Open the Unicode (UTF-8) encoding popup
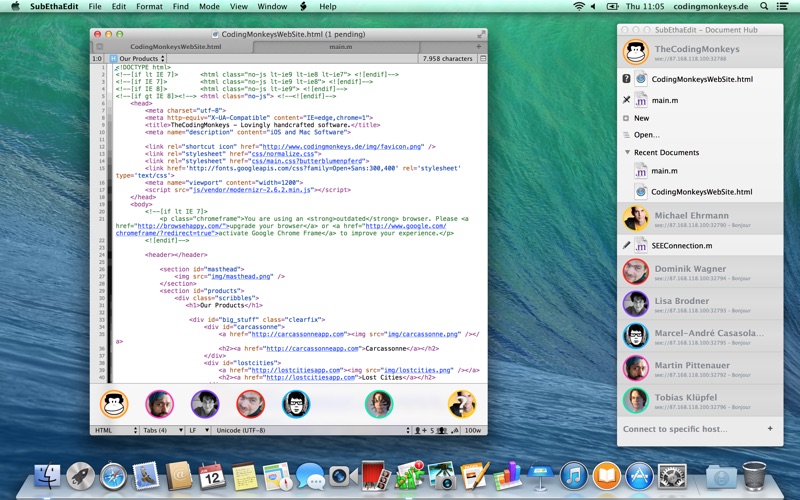The image size is (800, 500). (x=312, y=431)
